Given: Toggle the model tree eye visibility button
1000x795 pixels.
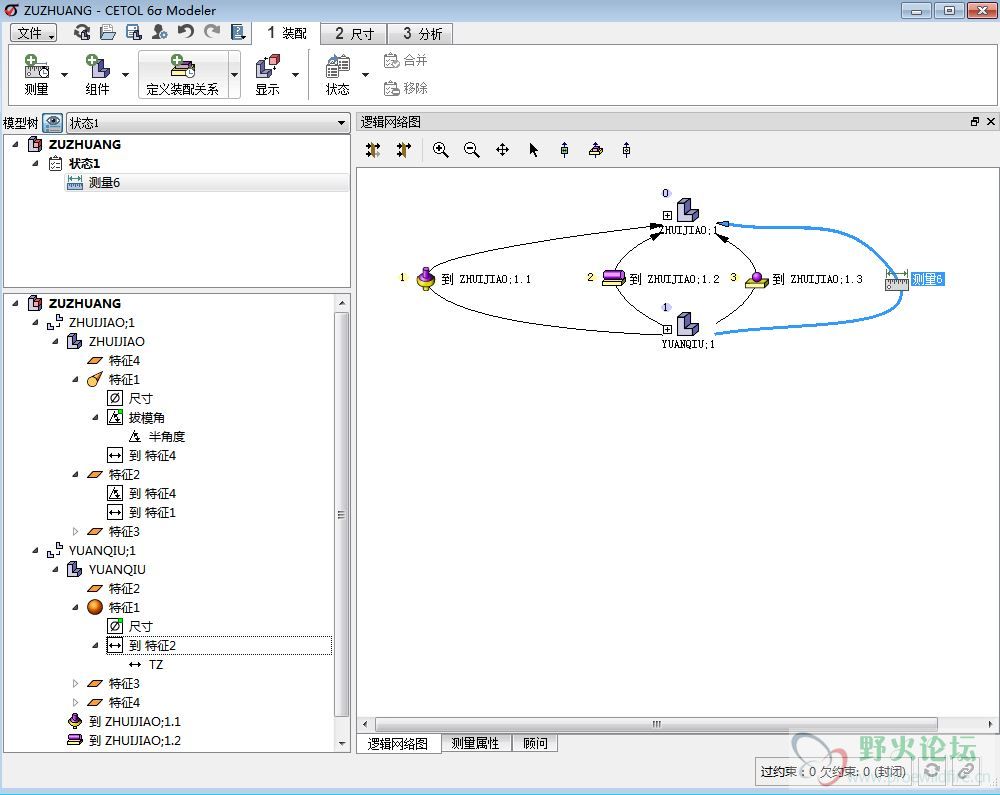Looking at the screenshot, I should tap(52, 122).
